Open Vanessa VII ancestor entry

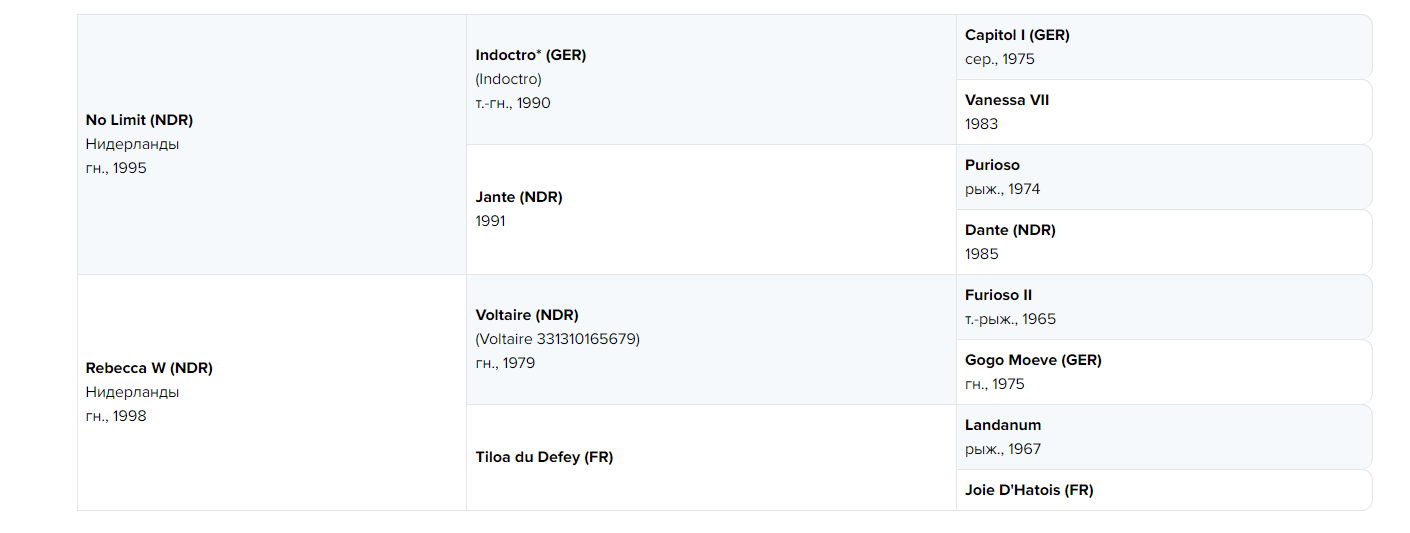pos(1007,100)
